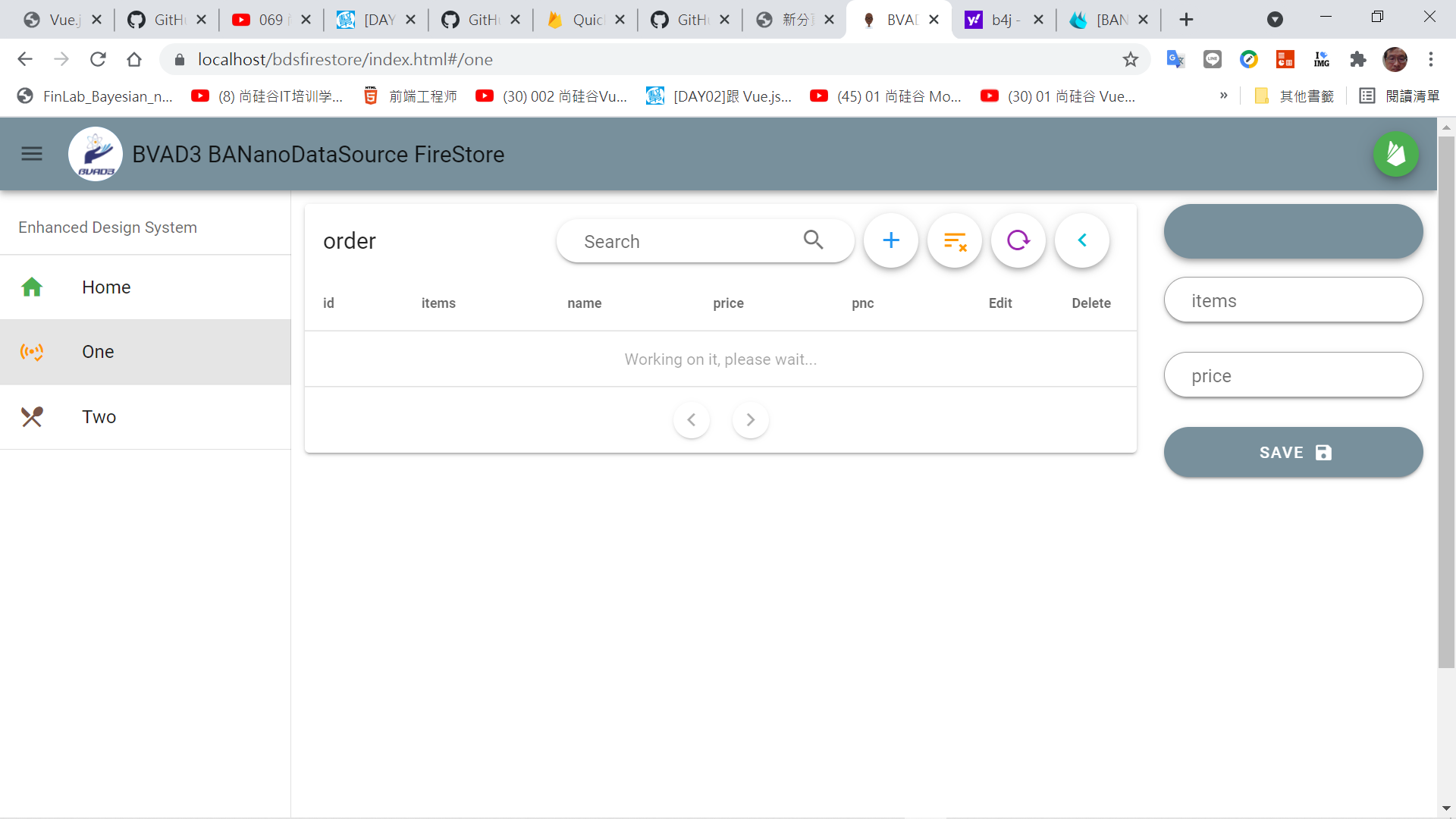
Task: Click the orange clear-filter icon
Action: (955, 240)
